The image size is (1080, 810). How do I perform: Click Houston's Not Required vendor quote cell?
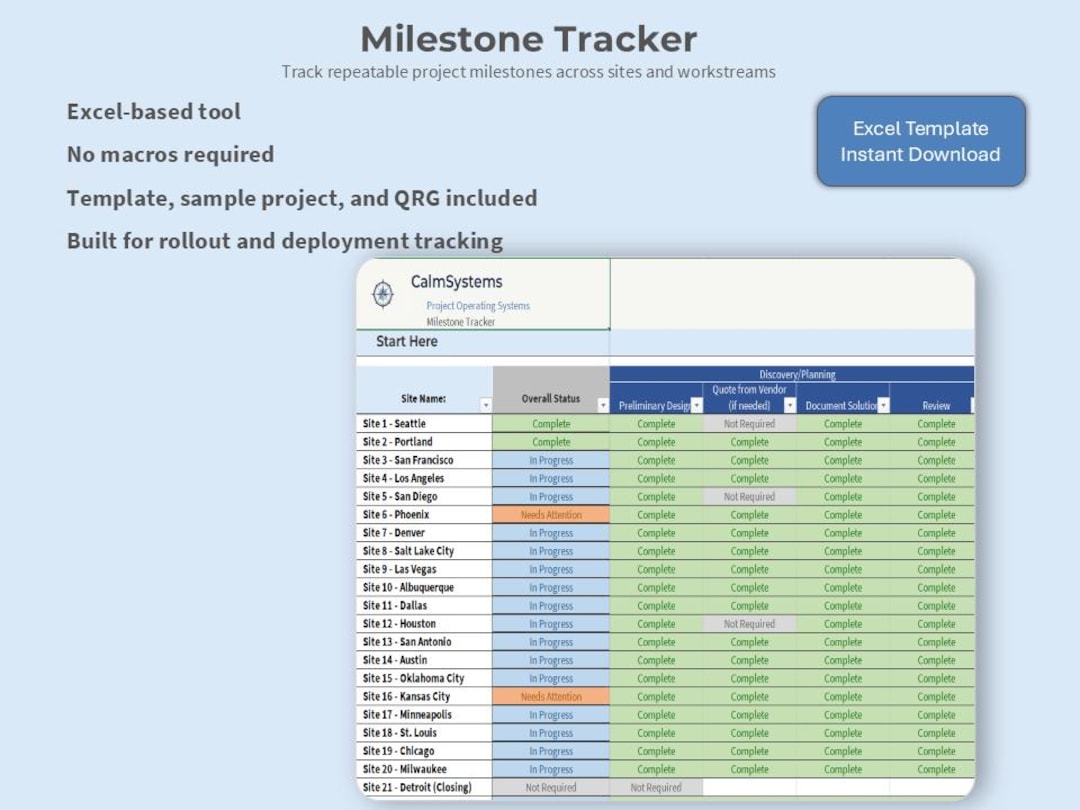[x=749, y=623]
